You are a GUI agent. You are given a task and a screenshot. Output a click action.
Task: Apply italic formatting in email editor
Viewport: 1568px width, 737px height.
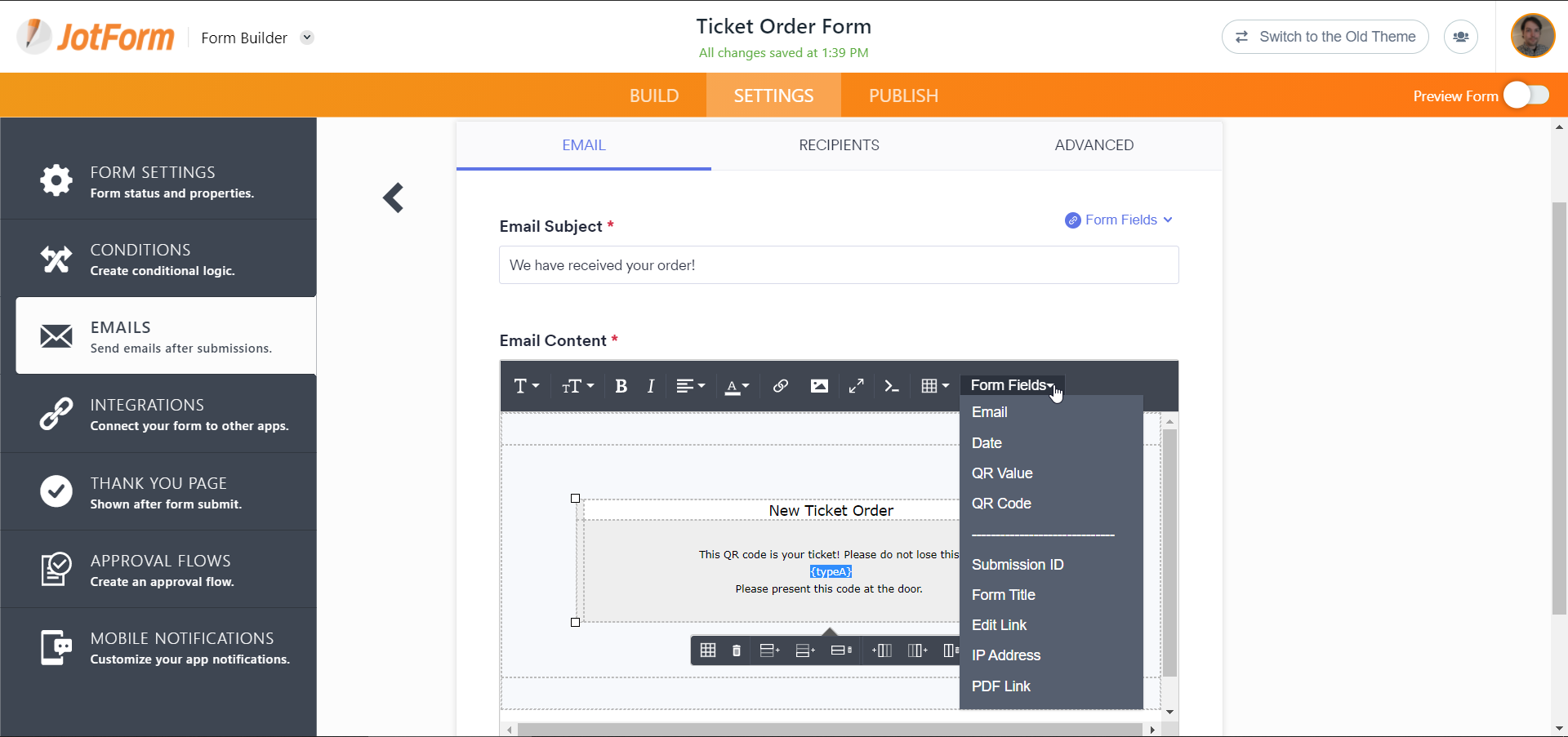click(x=651, y=386)
